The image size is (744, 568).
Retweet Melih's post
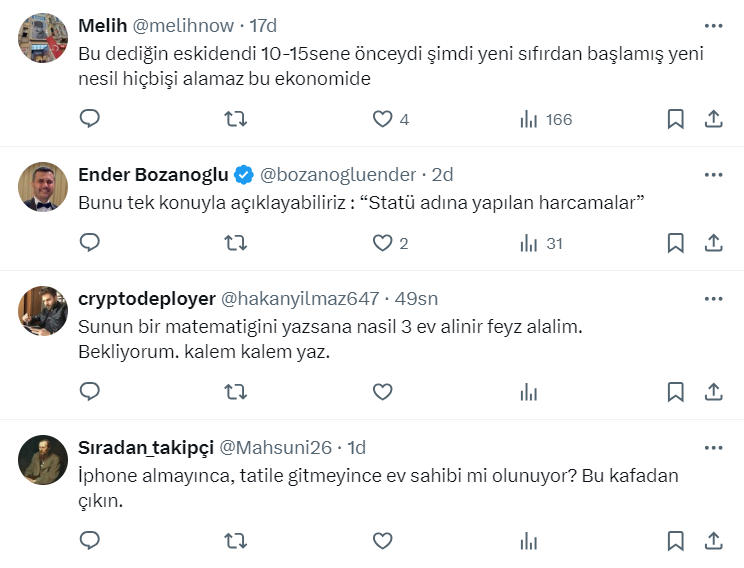tap(236, 119)
